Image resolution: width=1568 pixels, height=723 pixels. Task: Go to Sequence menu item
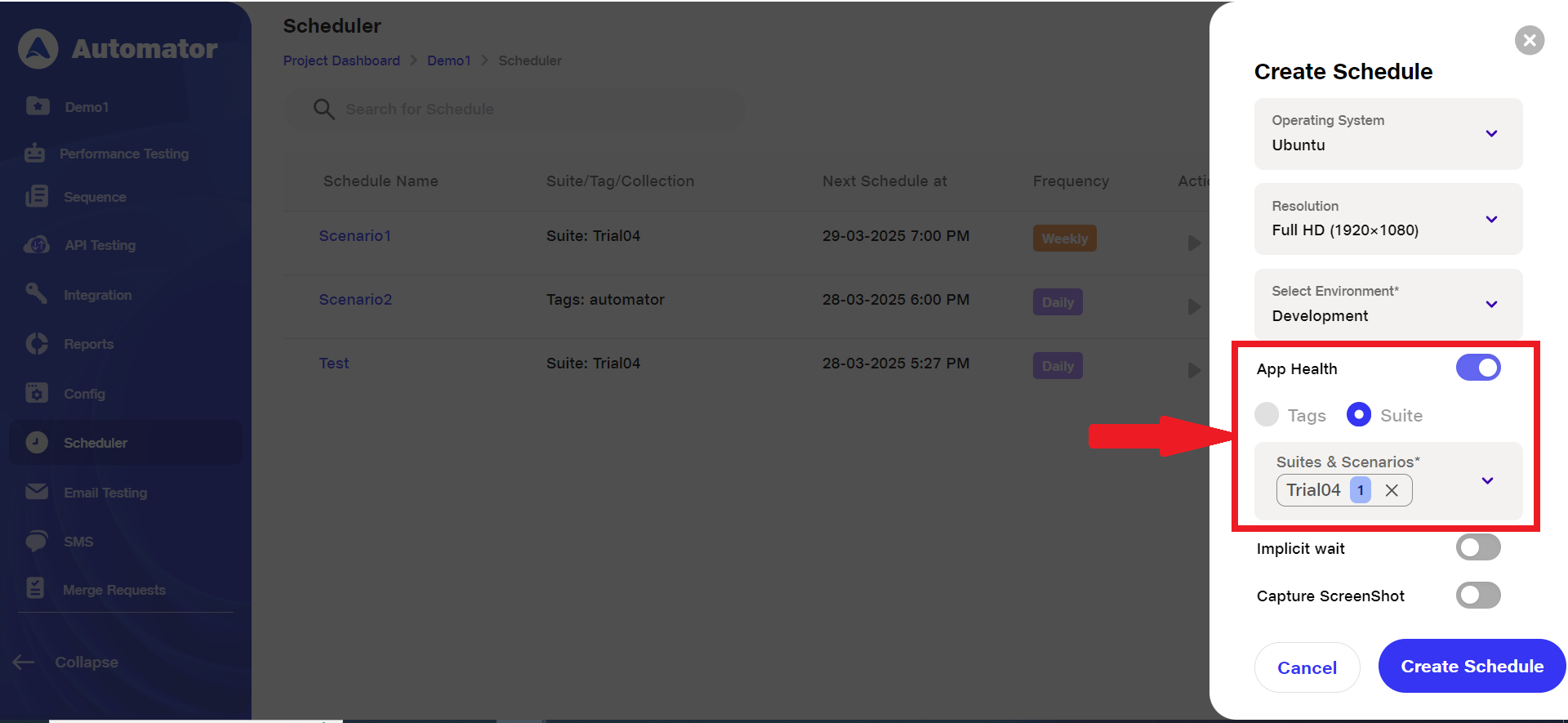tap(95, 197)
